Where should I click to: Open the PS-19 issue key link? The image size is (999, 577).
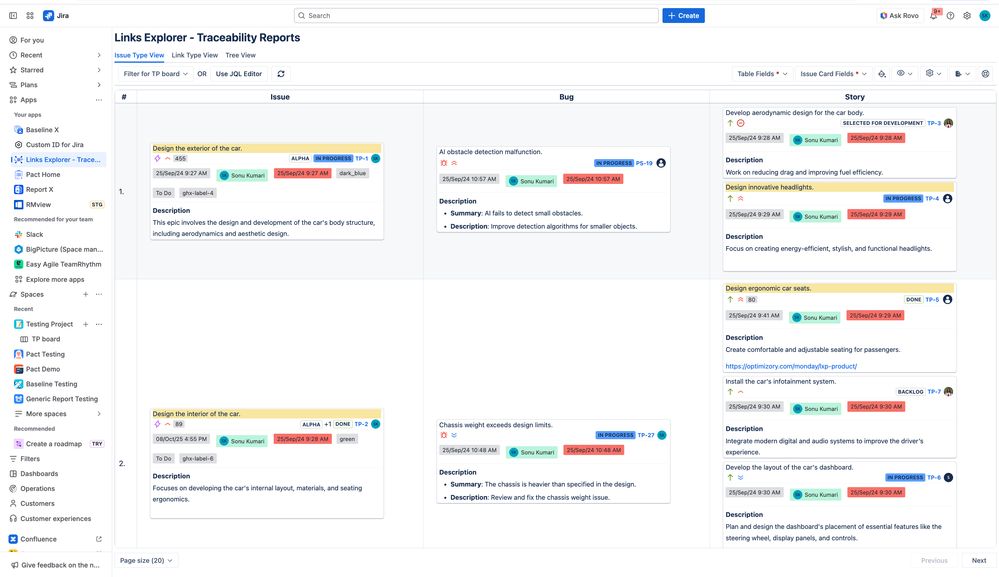click(x=644, y=163)
